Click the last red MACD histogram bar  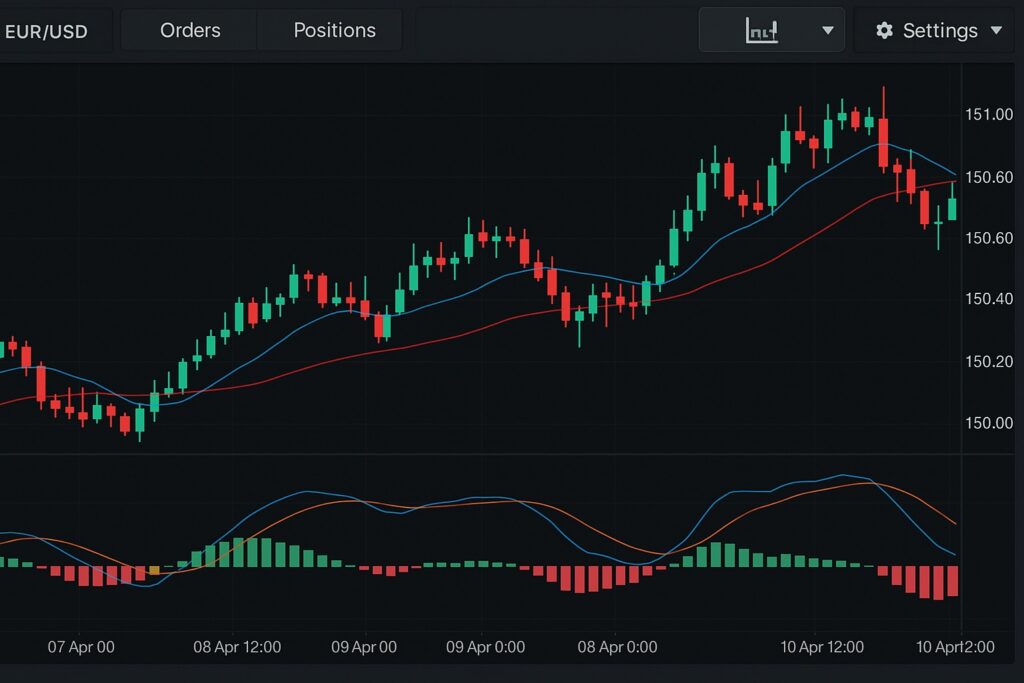click(x=953, y=581)
